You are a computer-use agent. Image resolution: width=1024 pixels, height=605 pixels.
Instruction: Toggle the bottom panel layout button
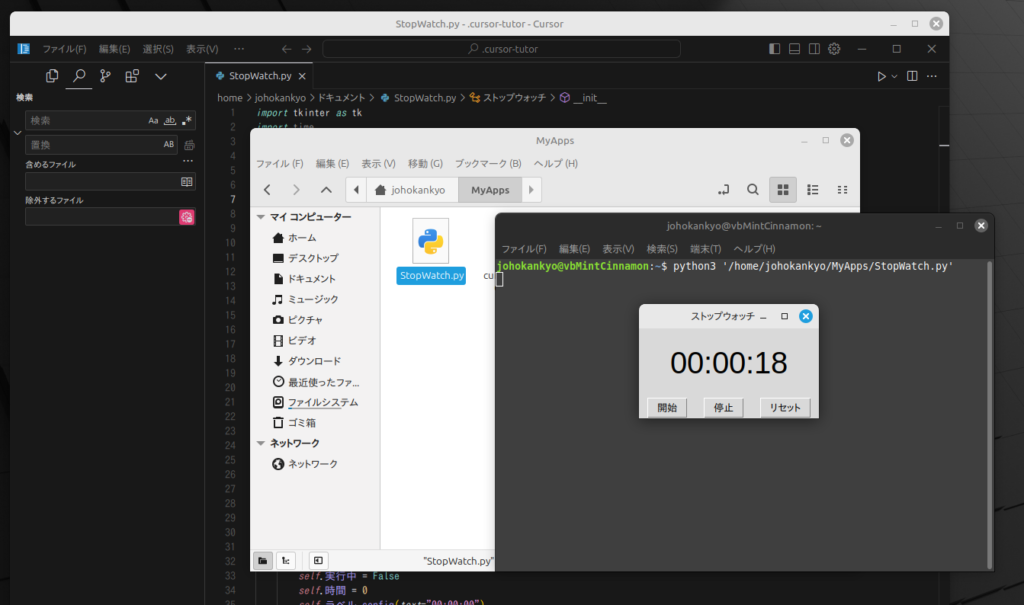794,48
